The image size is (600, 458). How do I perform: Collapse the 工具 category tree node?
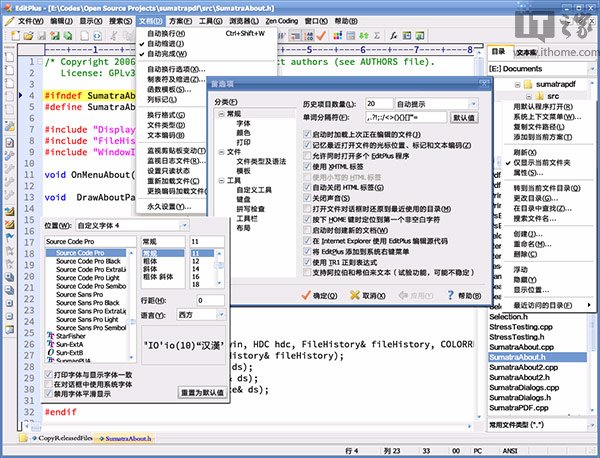[x=221, y=181]
